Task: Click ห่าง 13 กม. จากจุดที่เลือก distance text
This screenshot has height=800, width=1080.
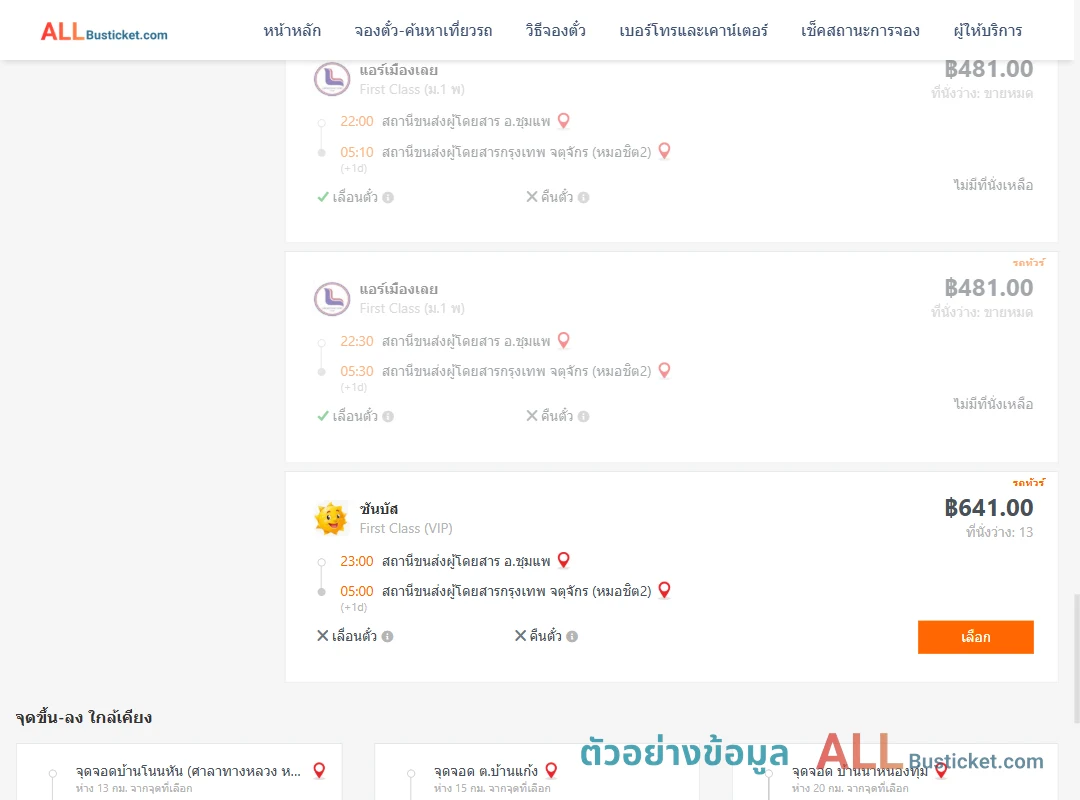Action: (x=134, y=788)
